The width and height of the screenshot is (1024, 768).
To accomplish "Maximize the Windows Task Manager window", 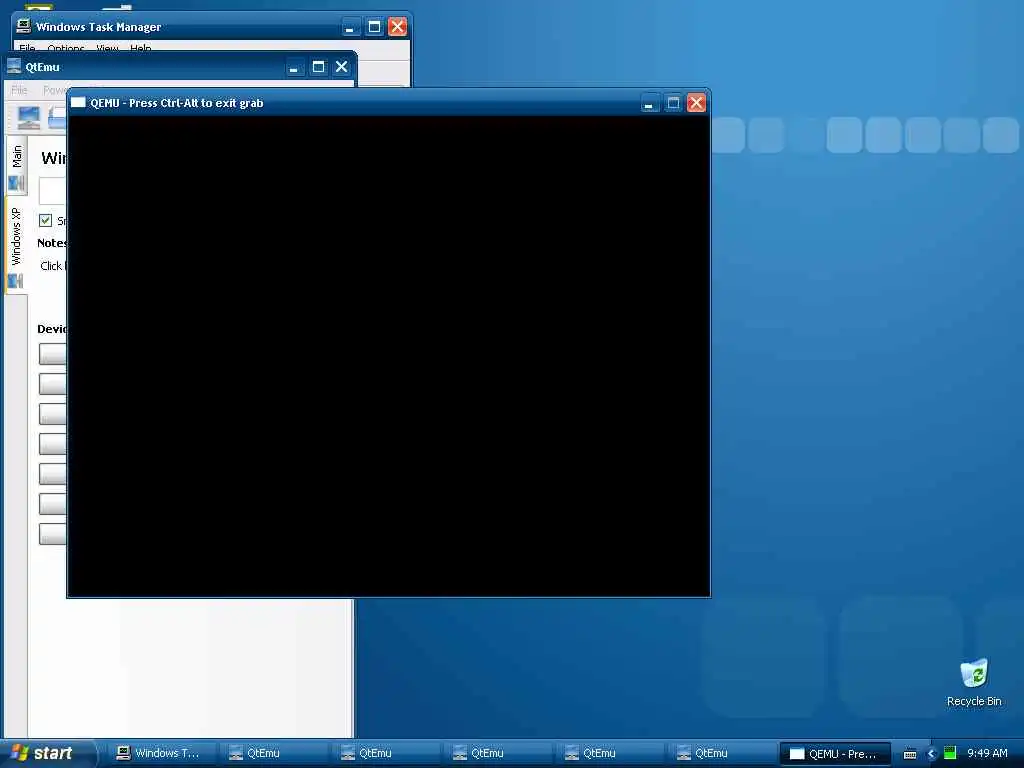I will pyautogui.click(x=374, y=27).
